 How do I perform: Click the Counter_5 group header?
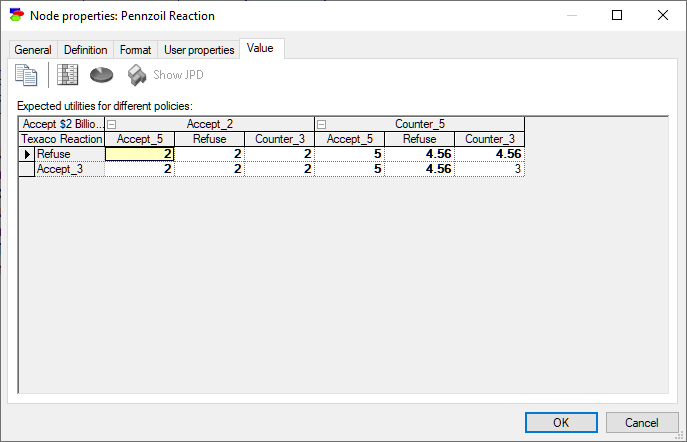[x=420, y=124]
